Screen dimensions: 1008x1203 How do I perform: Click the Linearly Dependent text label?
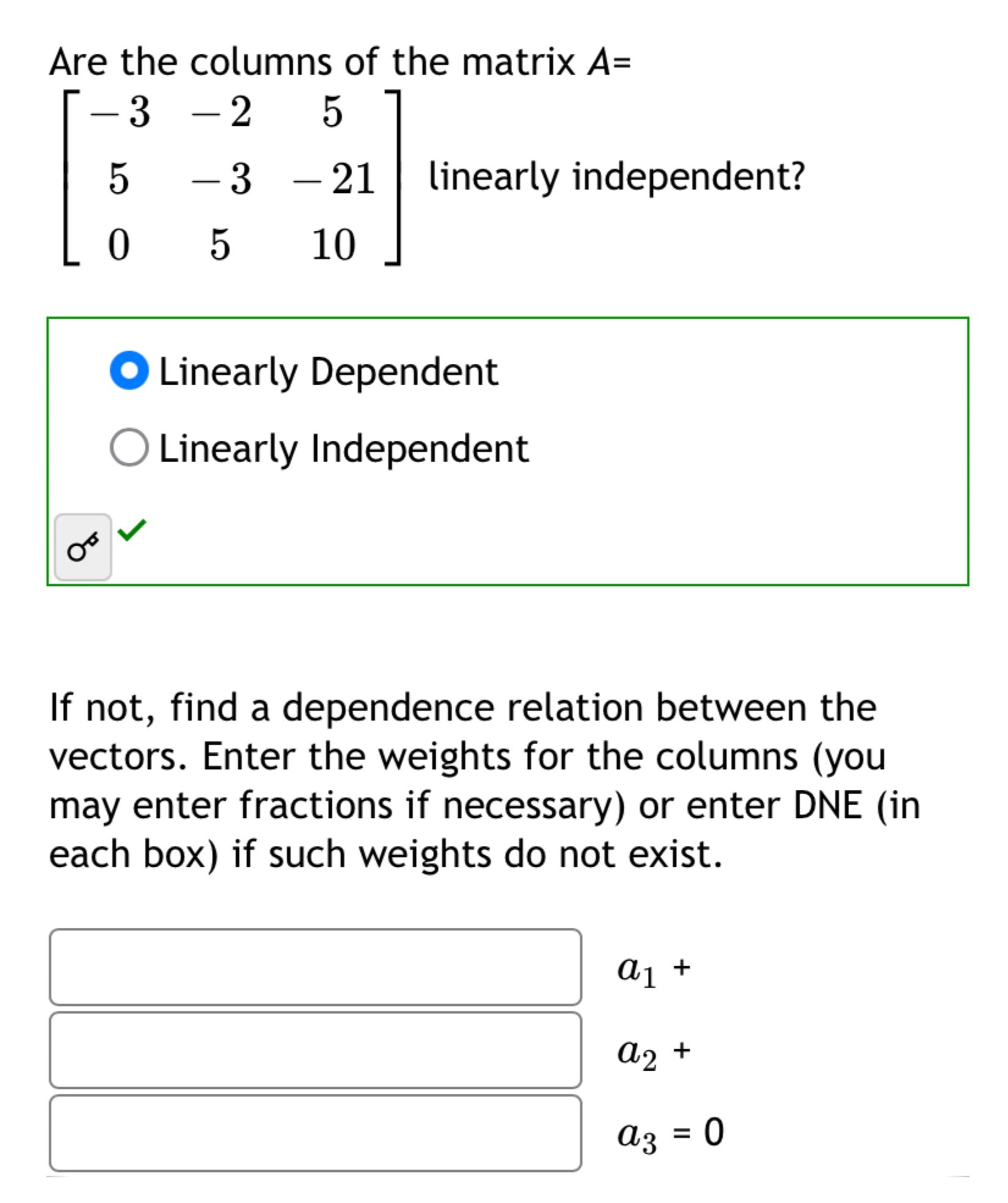[x=327, y=369]
